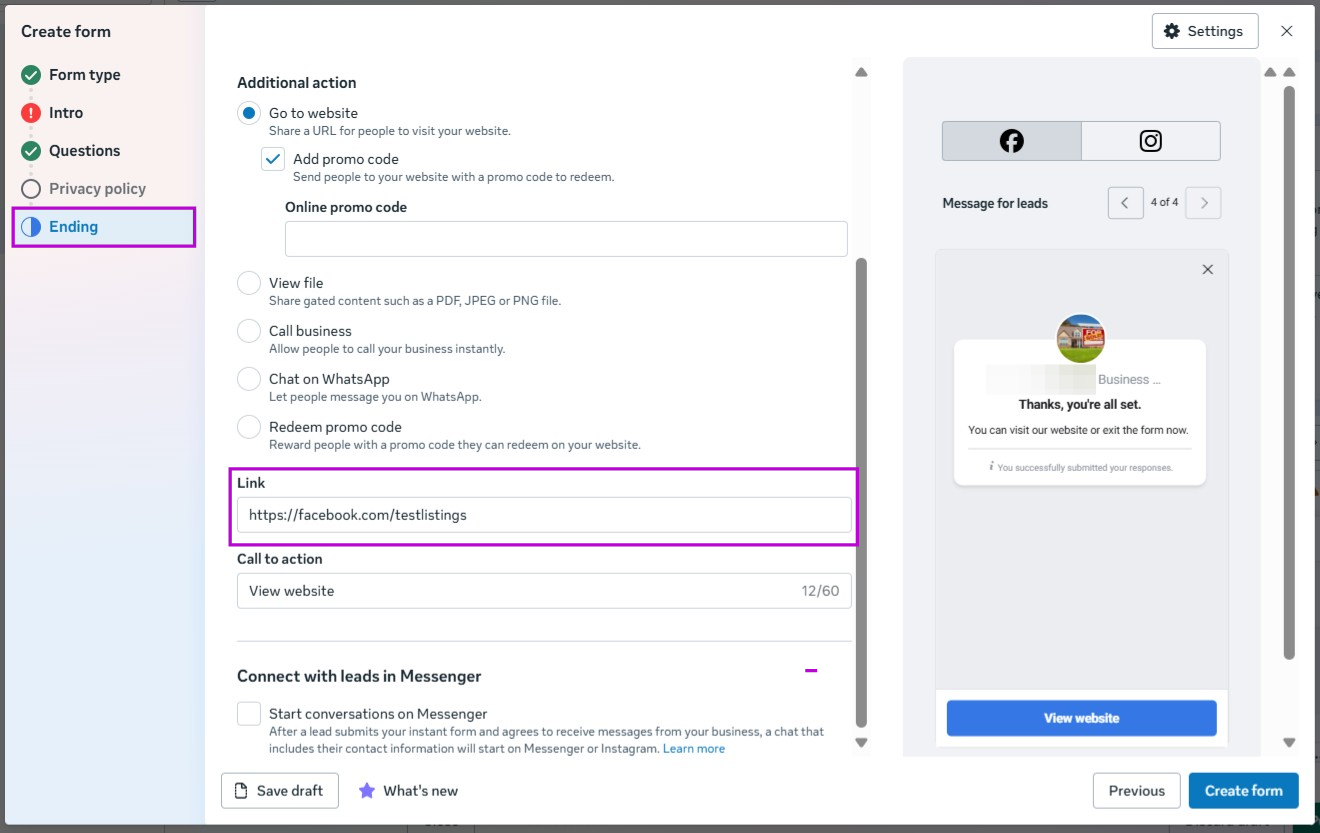Open the Privacy policy step
The height and width of the screenshot is (833, 1320).
(x=97, y=189)
